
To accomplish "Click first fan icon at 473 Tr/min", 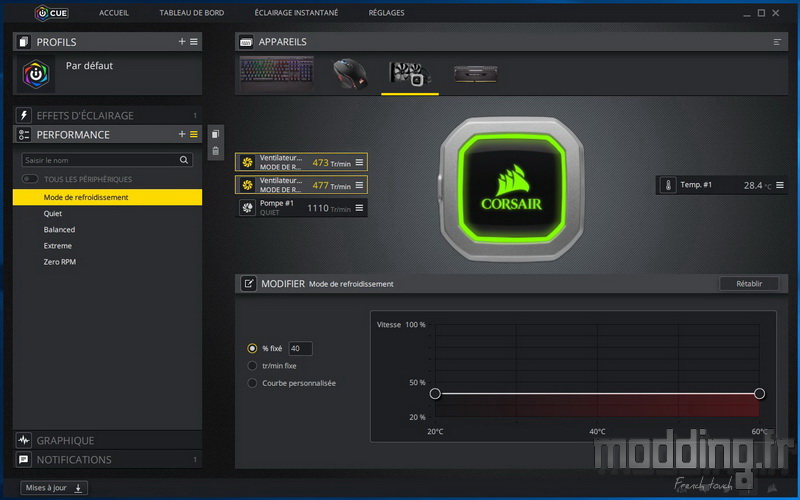I will 247,162.
